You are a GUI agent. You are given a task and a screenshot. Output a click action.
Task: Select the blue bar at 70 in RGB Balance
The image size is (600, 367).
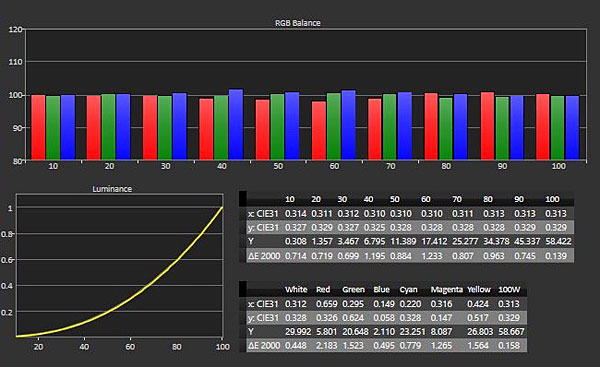[404, 126]
